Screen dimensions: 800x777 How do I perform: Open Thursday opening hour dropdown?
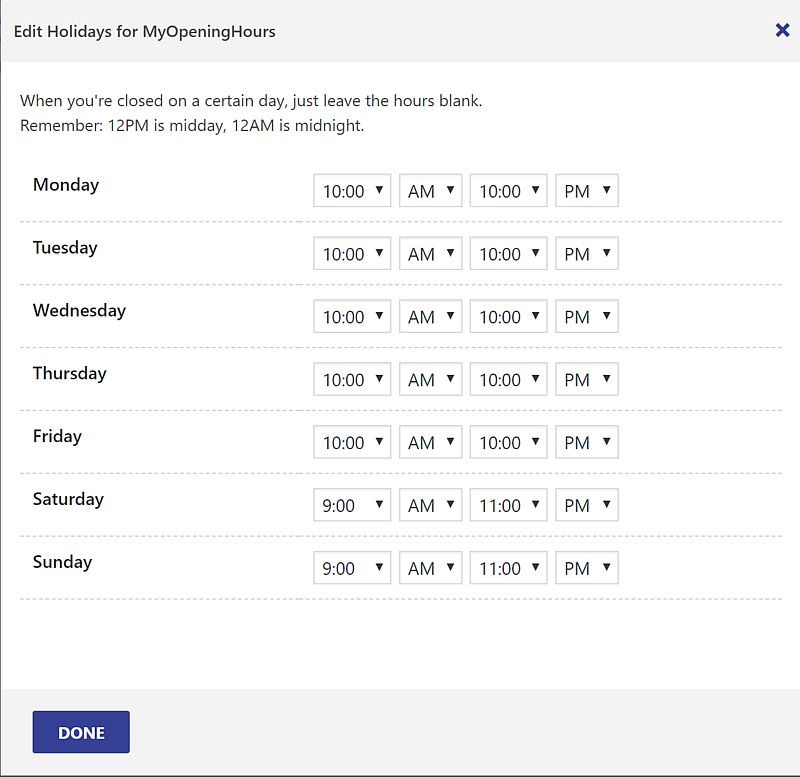tap(352, 379)
